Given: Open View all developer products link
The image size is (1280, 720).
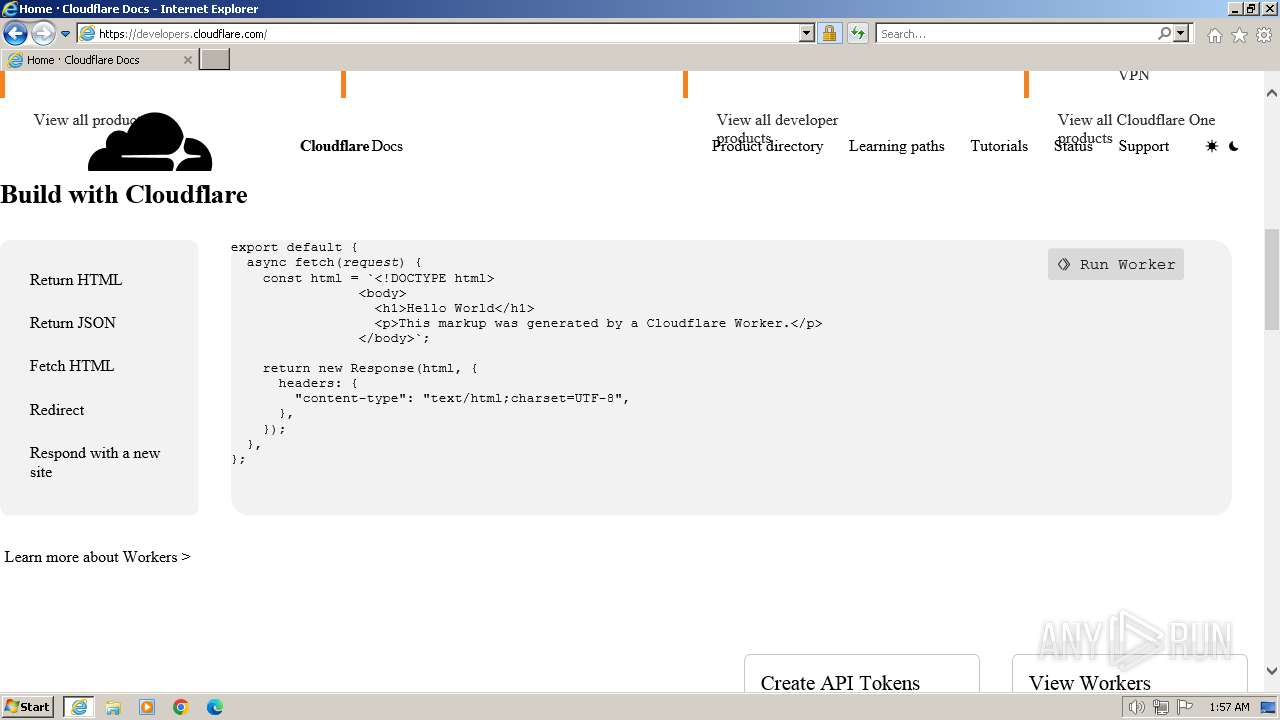Looking at the screenshot, I should (x=777, y=128).
